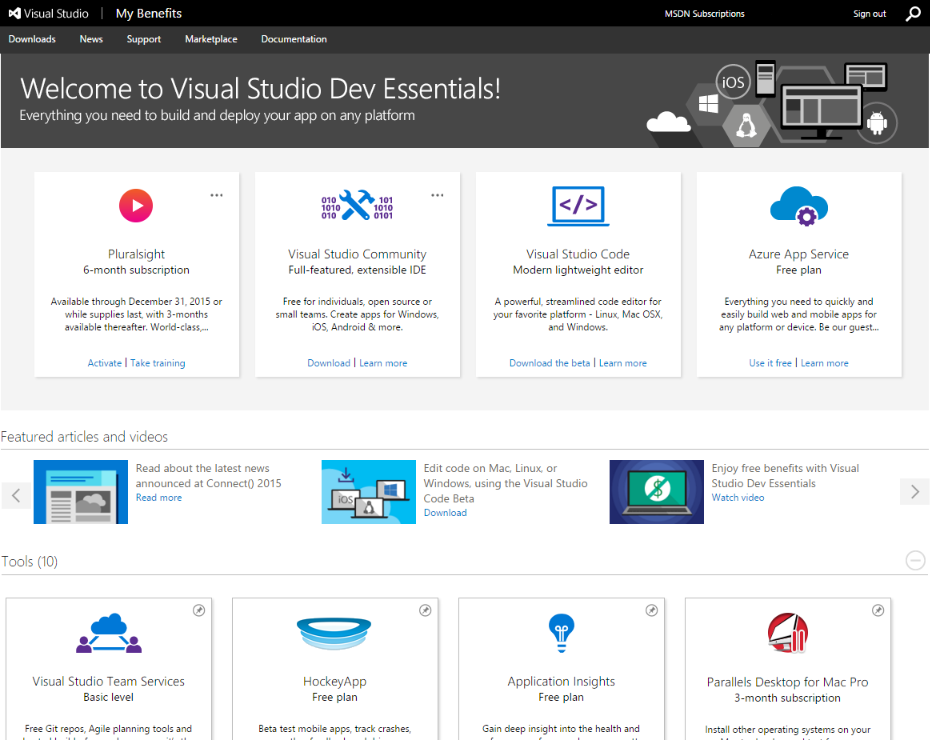This screenshot has height=740, width=930.
Task: Open the Downloads menu
Action: click(x=32, y=39)
